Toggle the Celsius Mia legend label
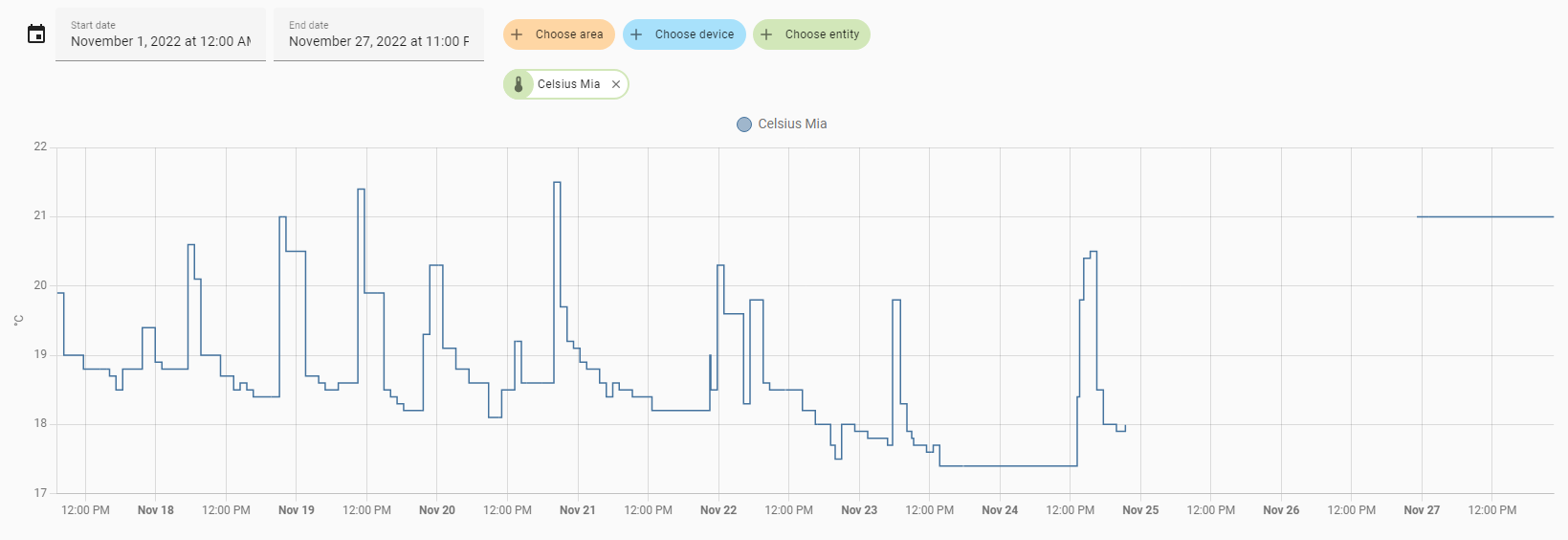 click(792, 124)
